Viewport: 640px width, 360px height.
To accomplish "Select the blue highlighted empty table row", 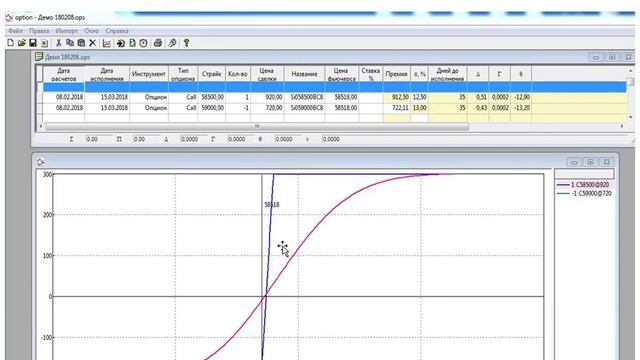I will [335, 87].
